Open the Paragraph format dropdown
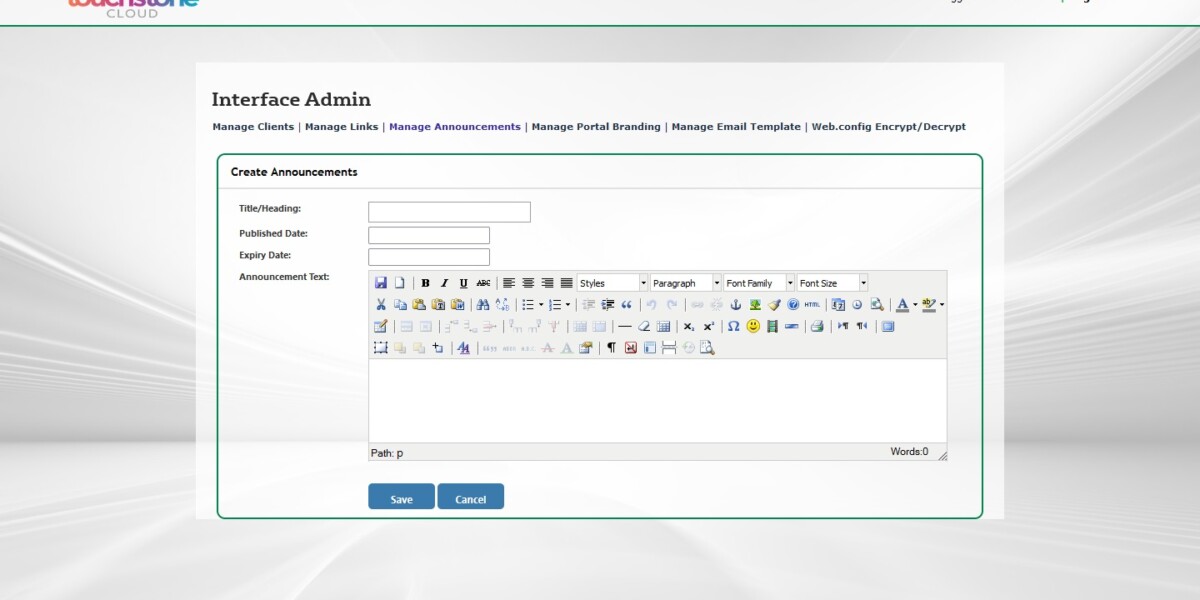This screenshot has height=600, width=1200. coord(684,282)
